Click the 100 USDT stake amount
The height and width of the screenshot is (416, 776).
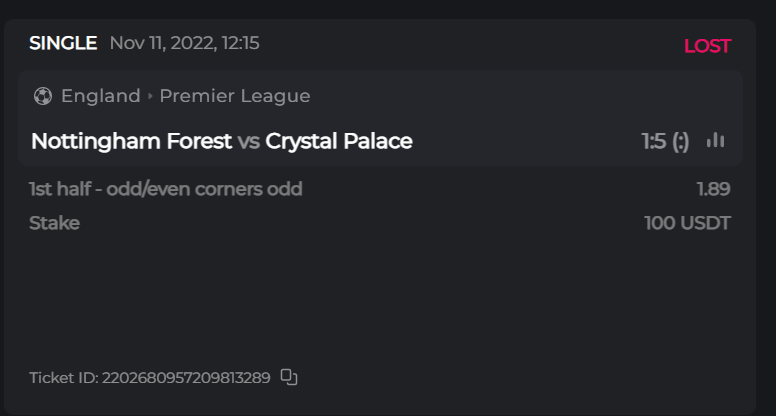pyautogui.click(x=687, y=223)
